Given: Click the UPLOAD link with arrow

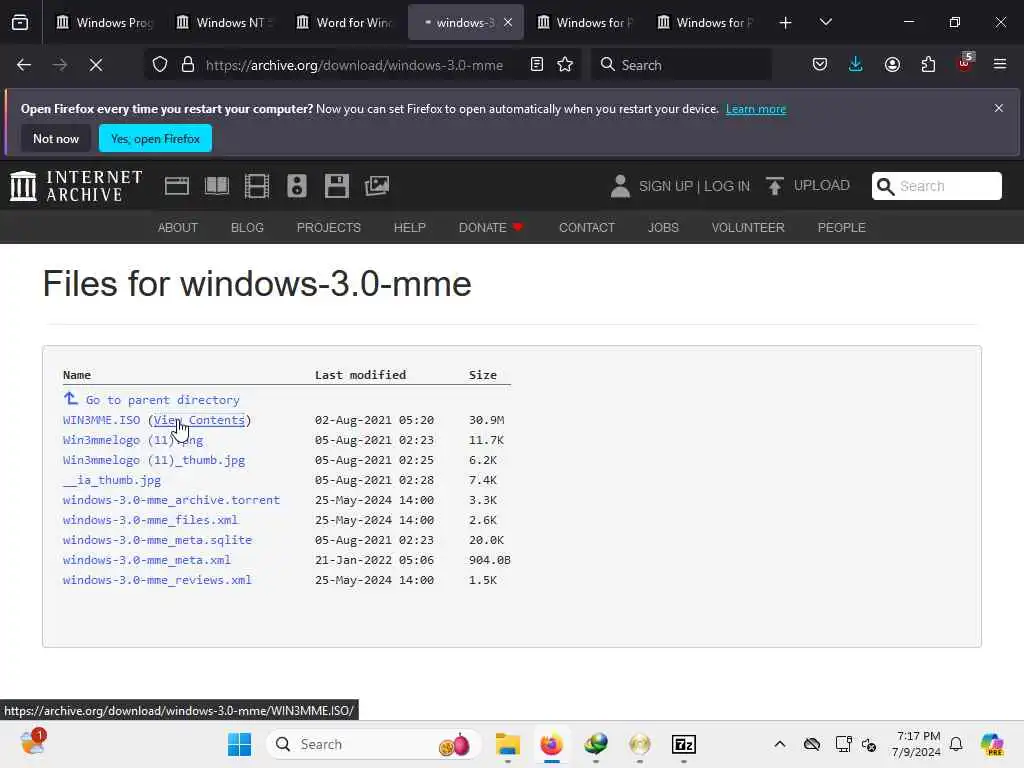Looking at the screenshot, I should pyautogui.click(x=808, y=185).
